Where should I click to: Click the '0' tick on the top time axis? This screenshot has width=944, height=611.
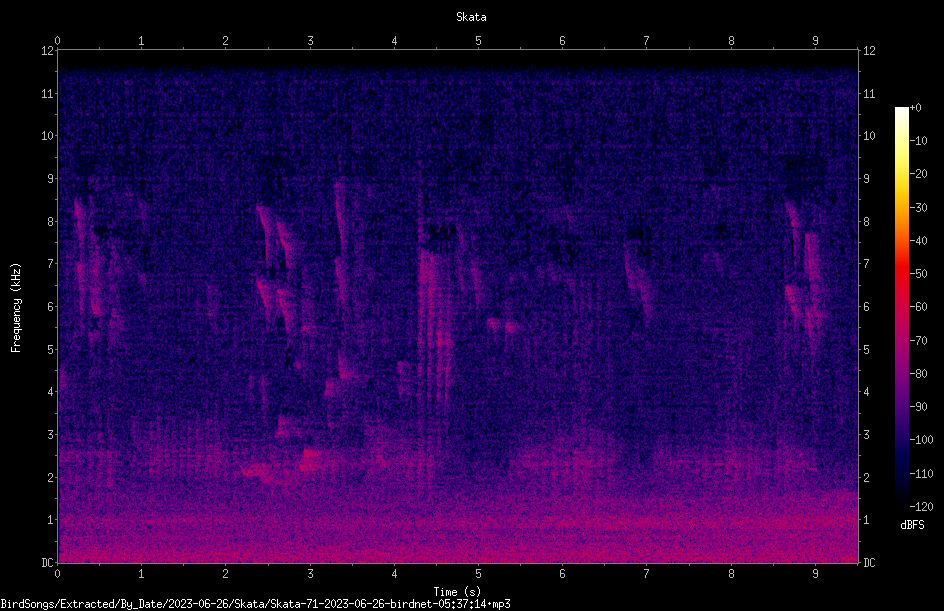[57, 40]
